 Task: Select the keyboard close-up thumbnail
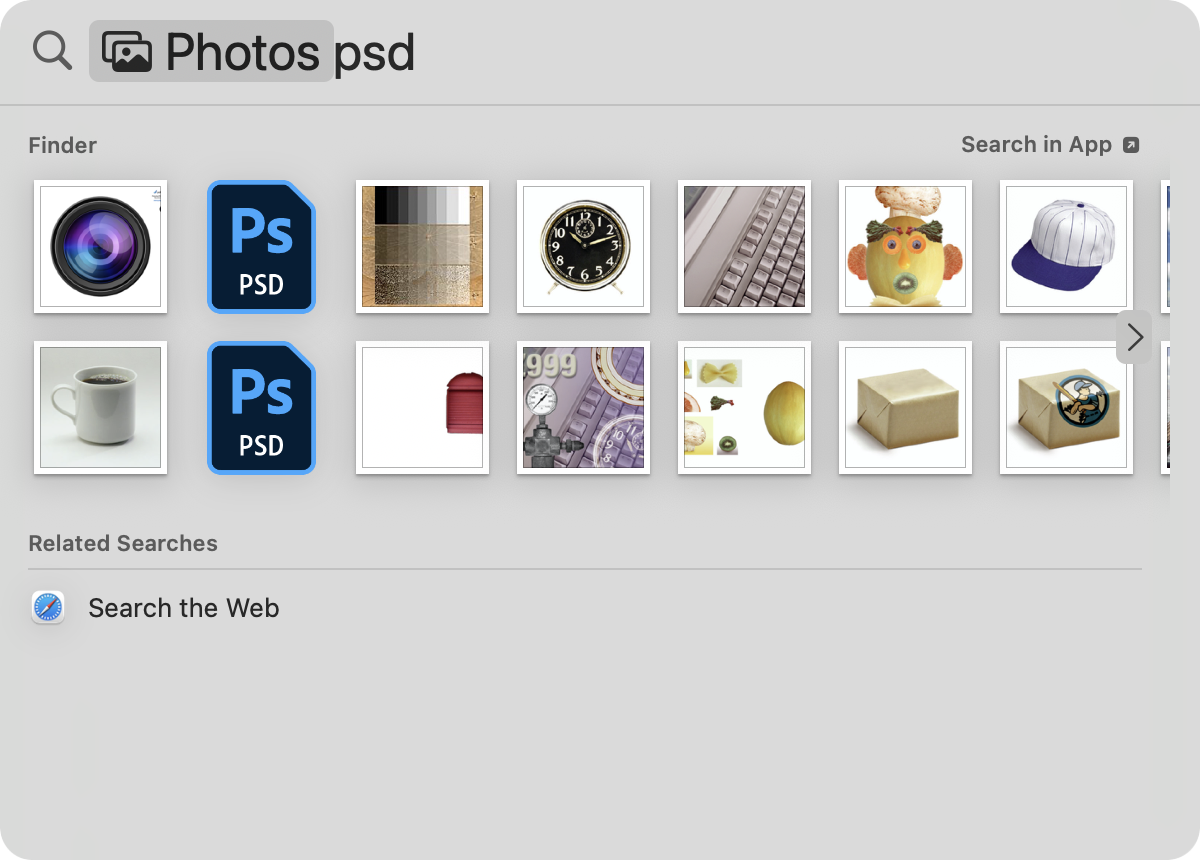[x=744, y=247]
